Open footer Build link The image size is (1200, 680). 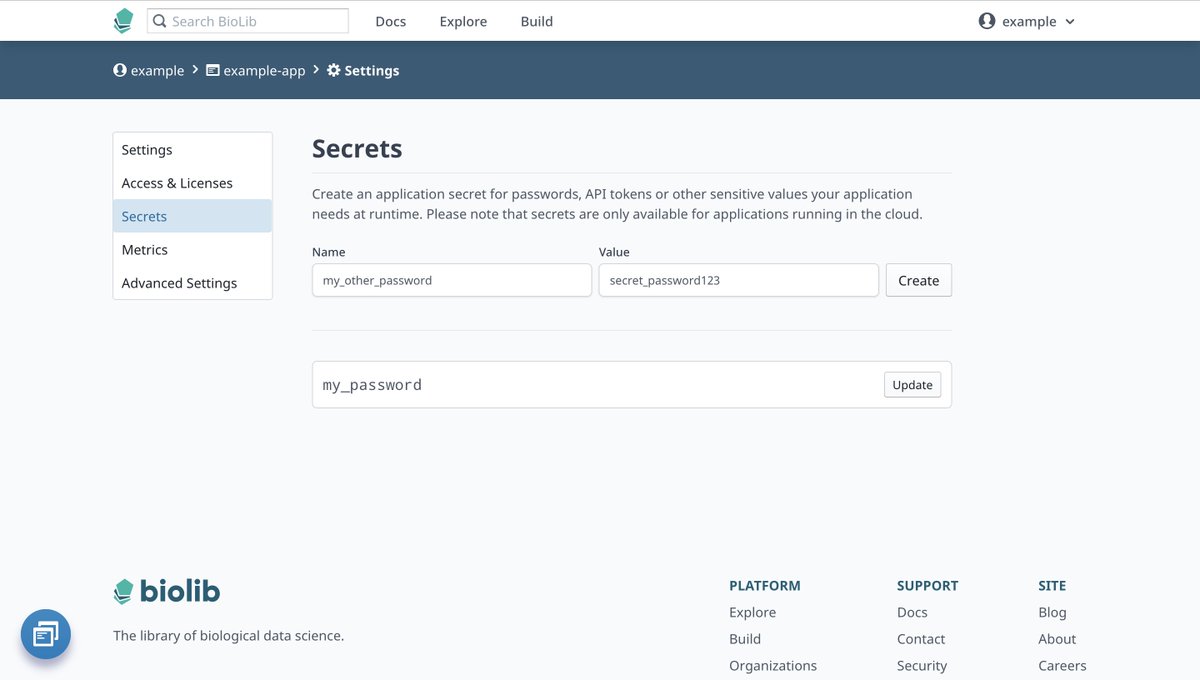click(x=745, y=639)
